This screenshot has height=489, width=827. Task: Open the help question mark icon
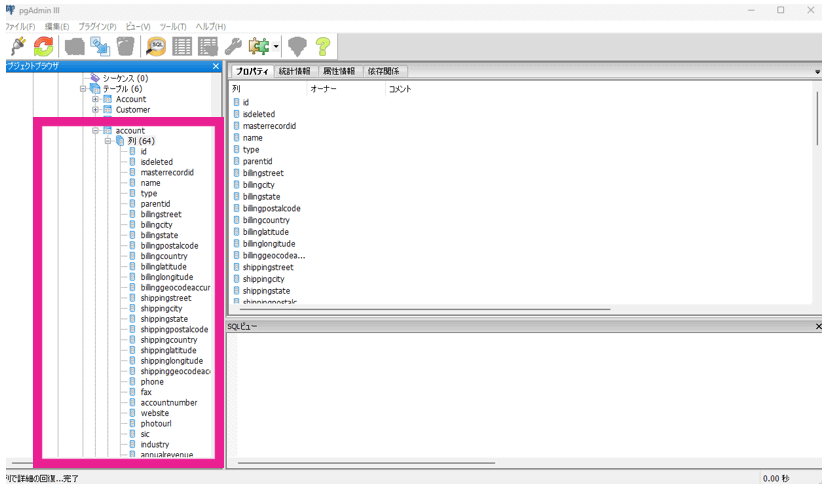click(323, 46)
